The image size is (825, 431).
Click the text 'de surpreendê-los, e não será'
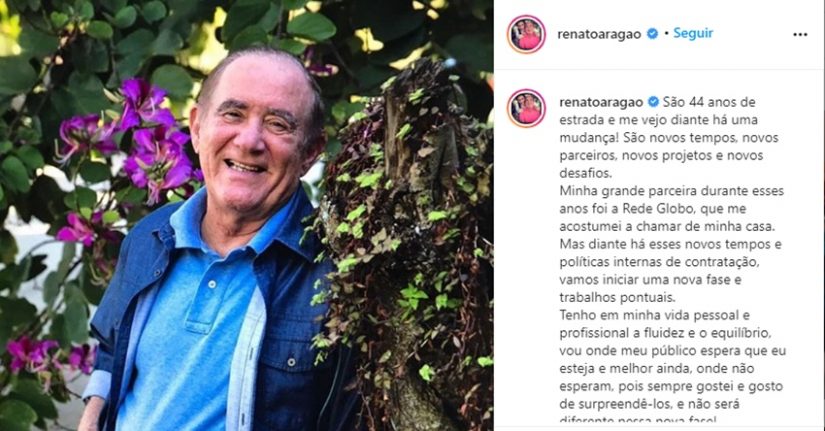coord(649,404)
